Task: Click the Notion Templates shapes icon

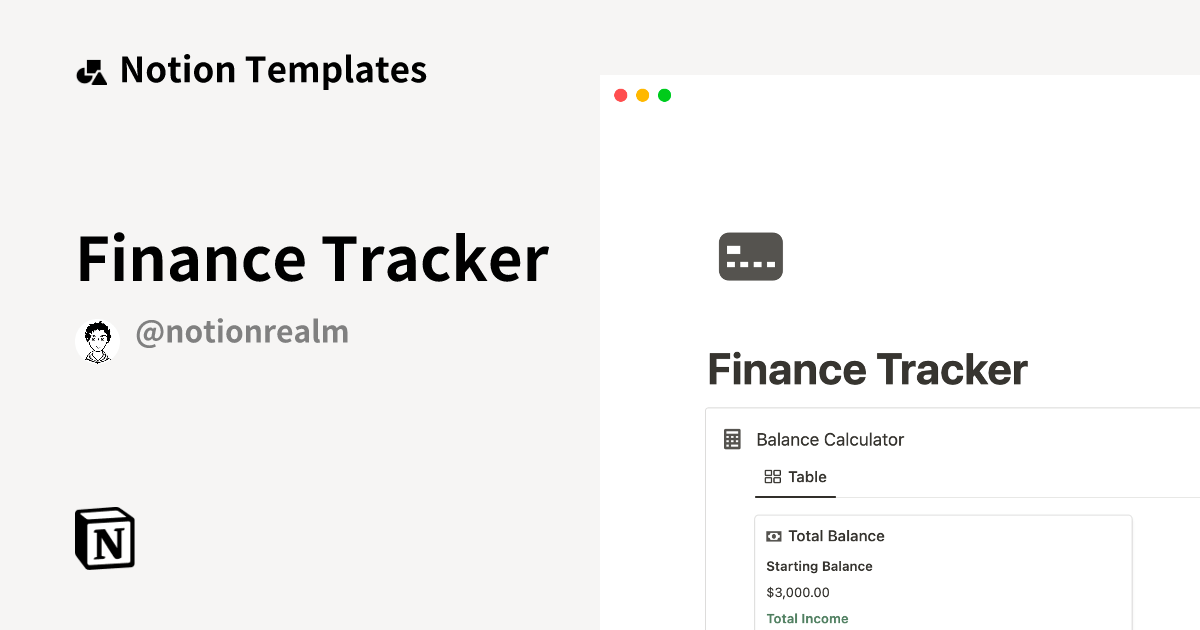Action: pyautogui.click(x=91, y=72)
